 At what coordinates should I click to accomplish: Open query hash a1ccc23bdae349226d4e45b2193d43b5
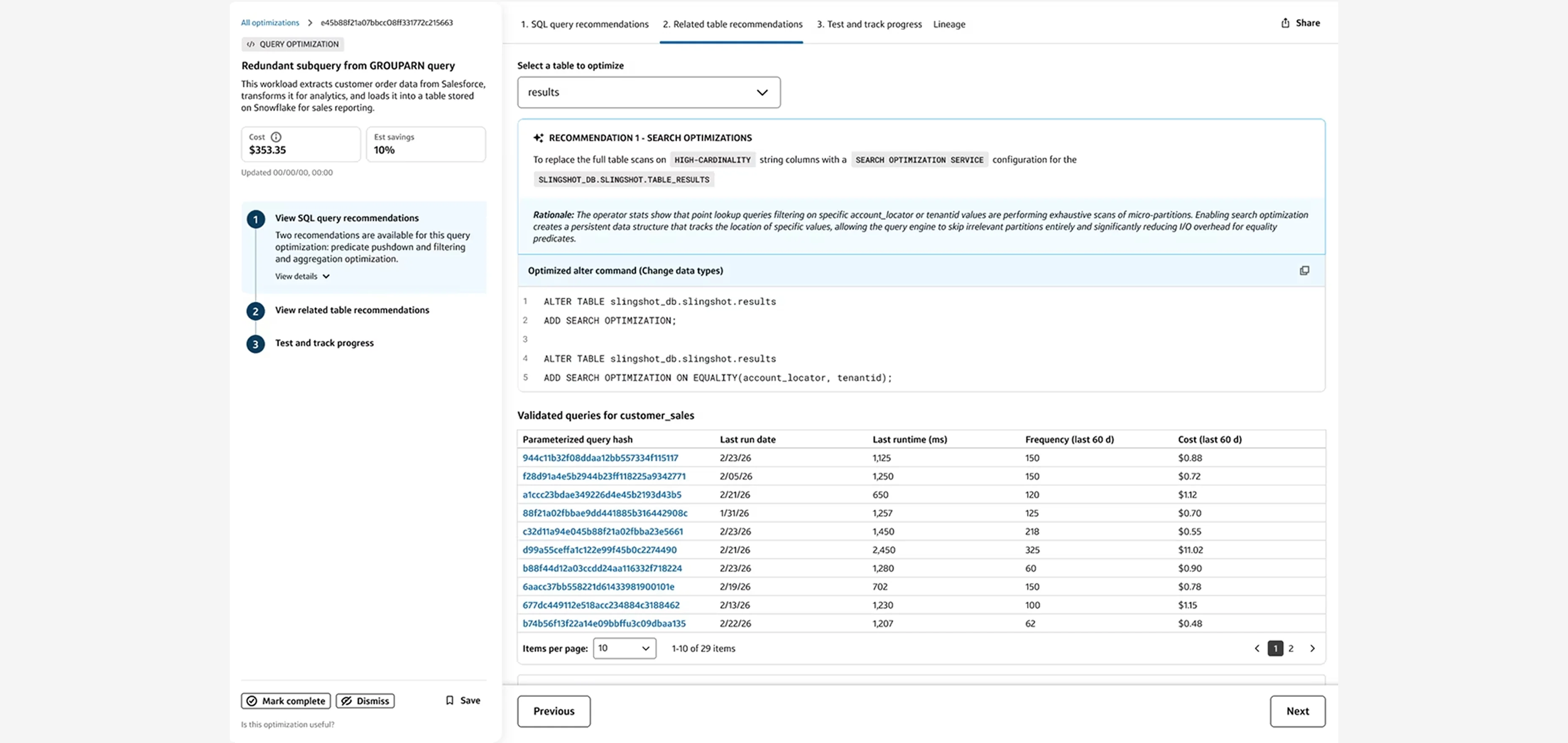tap(602, 495)
